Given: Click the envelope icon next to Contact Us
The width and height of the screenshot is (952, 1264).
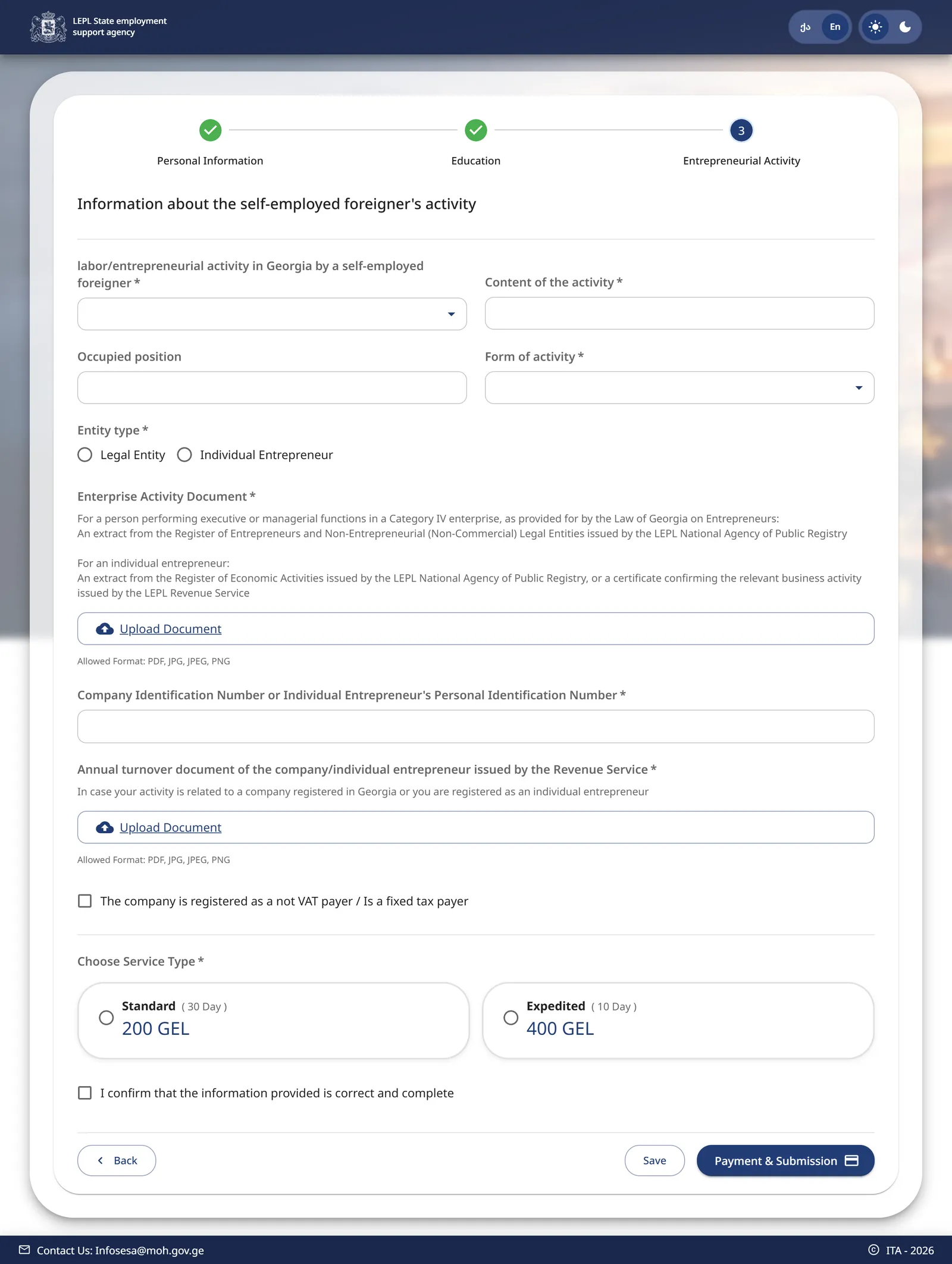Looking at the screenshot, I should tap(24, 1250).
